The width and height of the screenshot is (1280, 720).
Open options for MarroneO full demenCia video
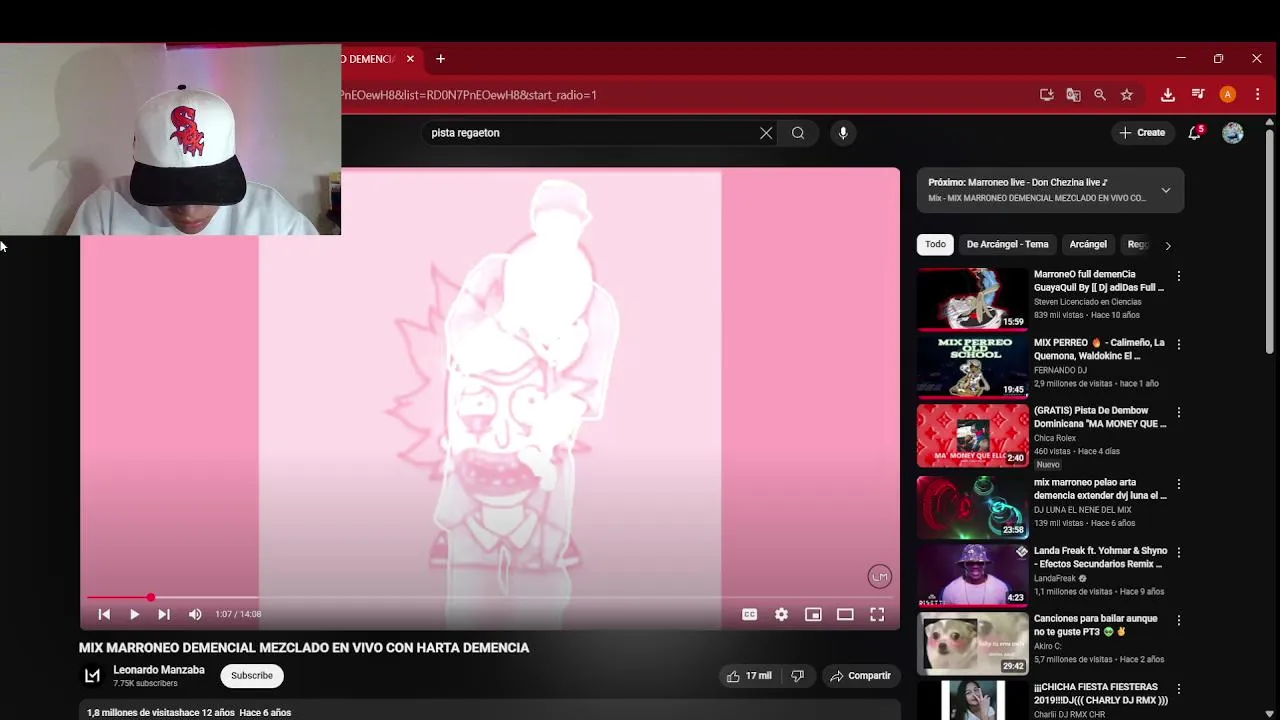1178,276
